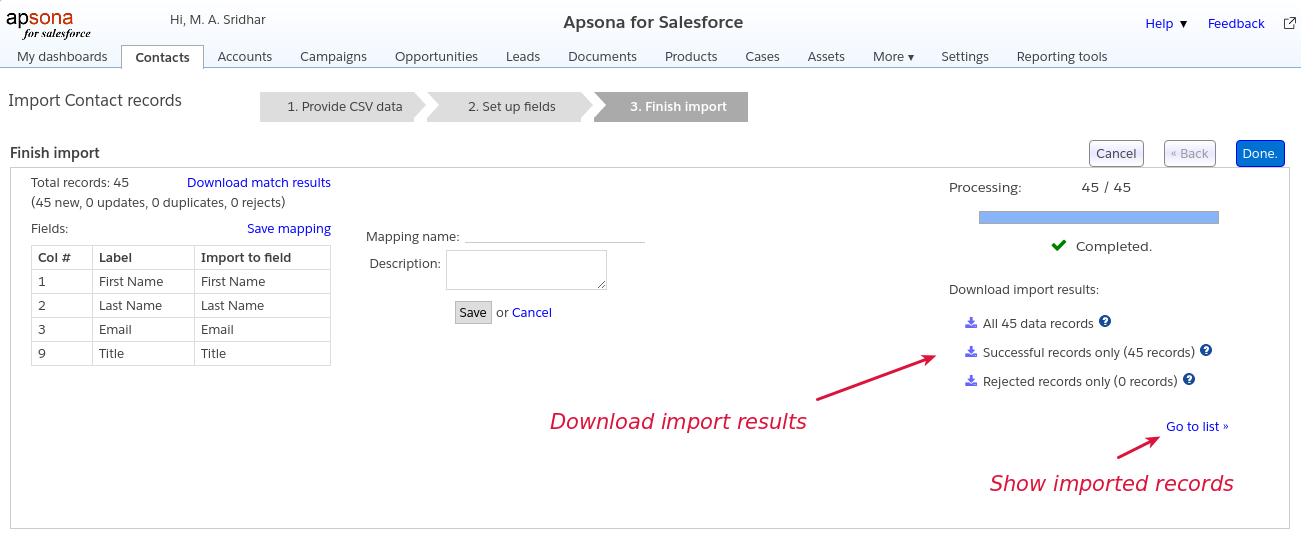Click the Save button under Description
Image resolution: width=1301 pixels, height=547 pixels.
(x=473, y=312)
